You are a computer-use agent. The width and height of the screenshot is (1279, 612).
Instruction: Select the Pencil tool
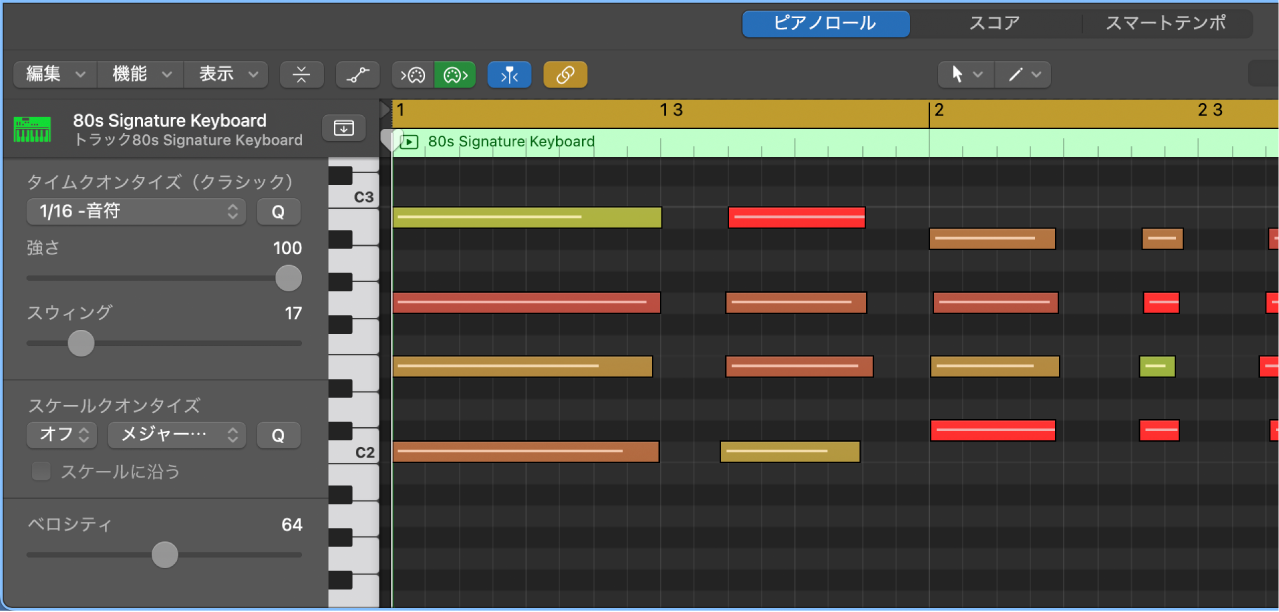[1015, 74]
